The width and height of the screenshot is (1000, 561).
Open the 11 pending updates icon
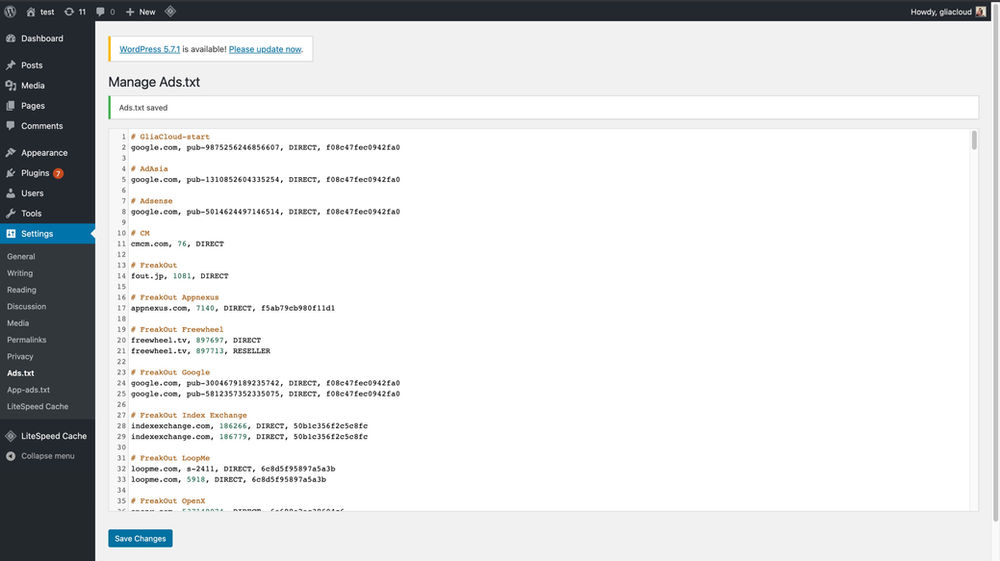click(75, 11)
